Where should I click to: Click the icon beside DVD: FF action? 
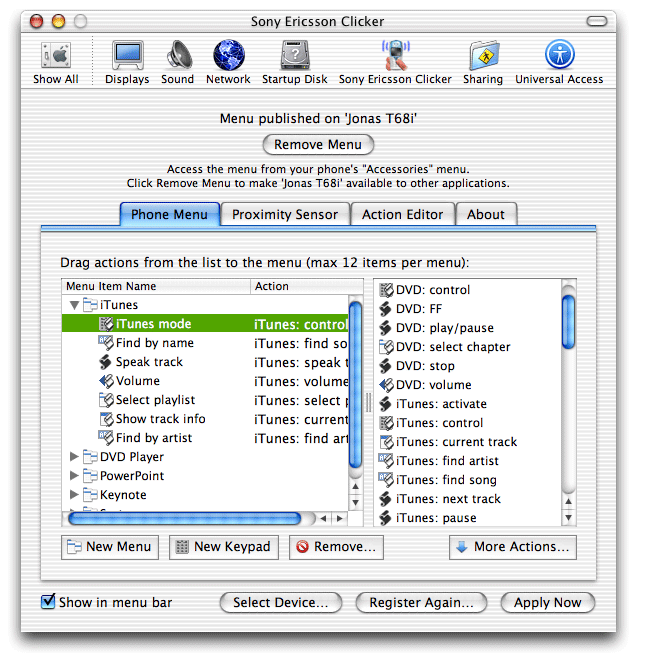pos(385,309)
